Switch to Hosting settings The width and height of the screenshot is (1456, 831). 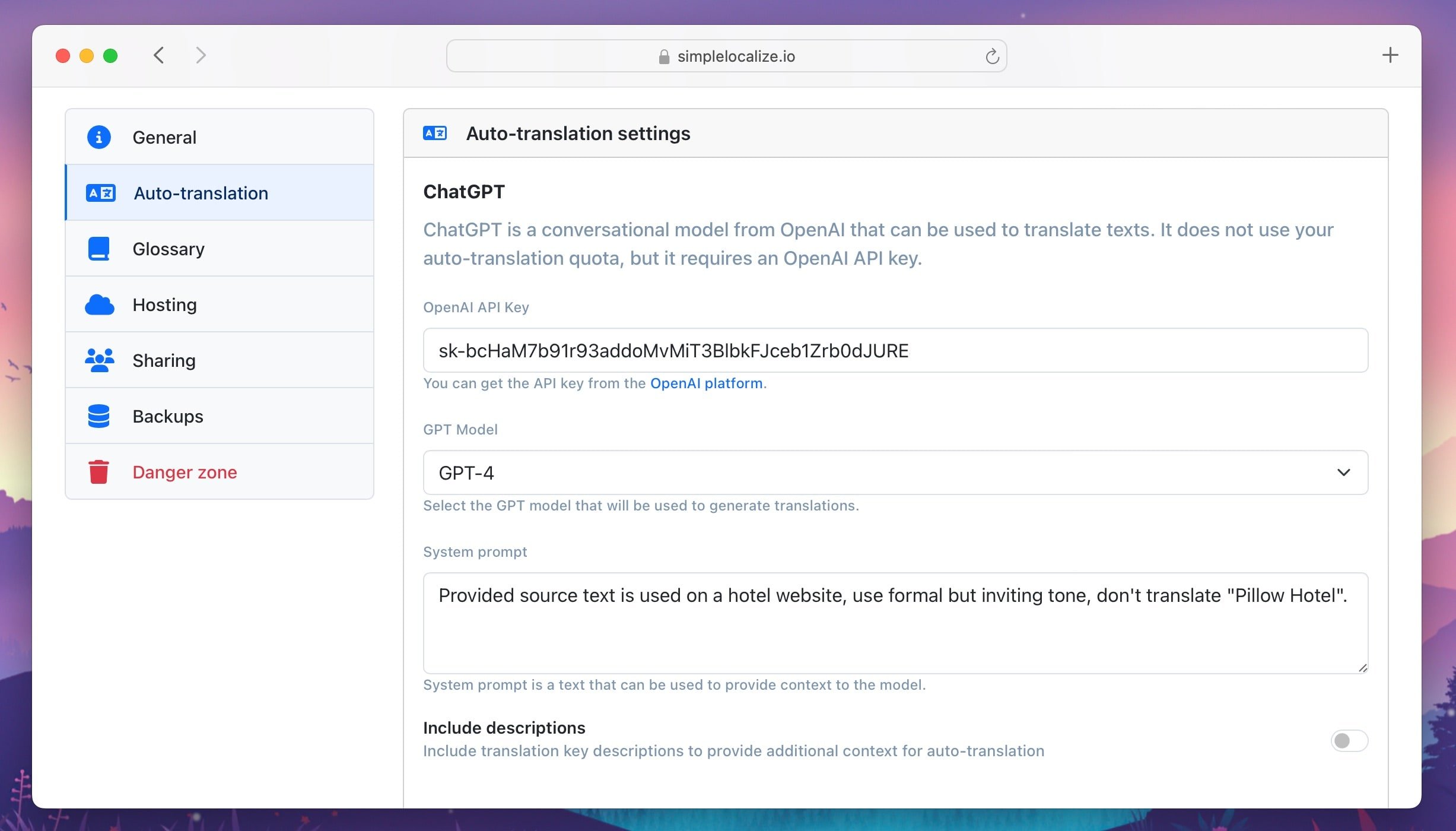pyautogui.click(x=220, y=305)
